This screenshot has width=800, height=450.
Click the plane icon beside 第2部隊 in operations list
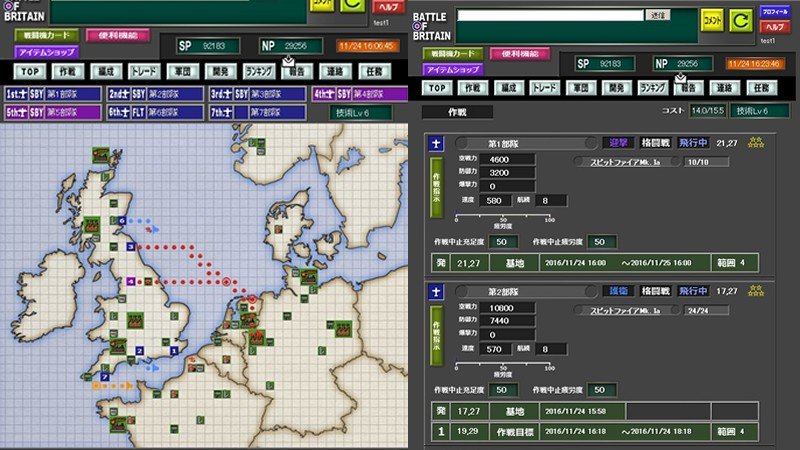(x=437, y=291)
